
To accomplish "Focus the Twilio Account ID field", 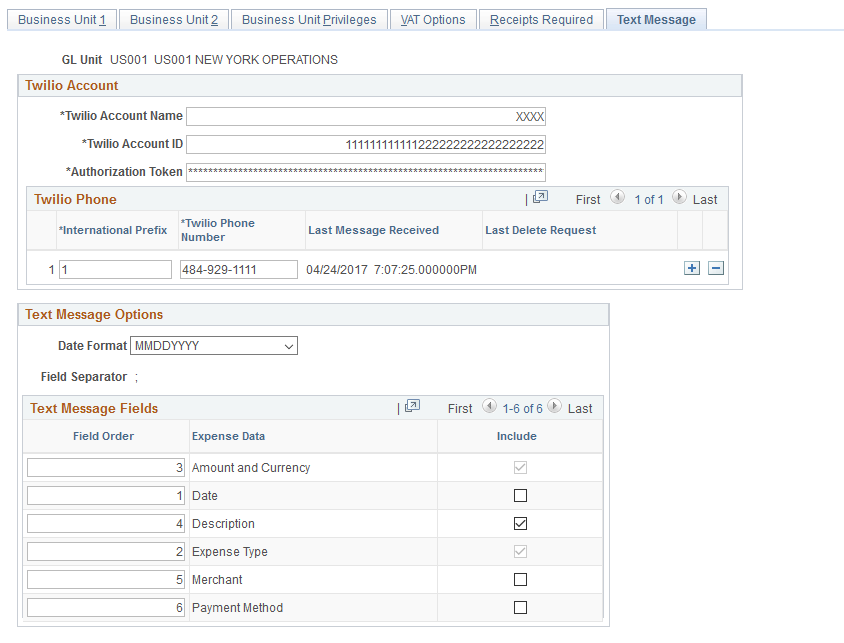I will tap(366, 144).
